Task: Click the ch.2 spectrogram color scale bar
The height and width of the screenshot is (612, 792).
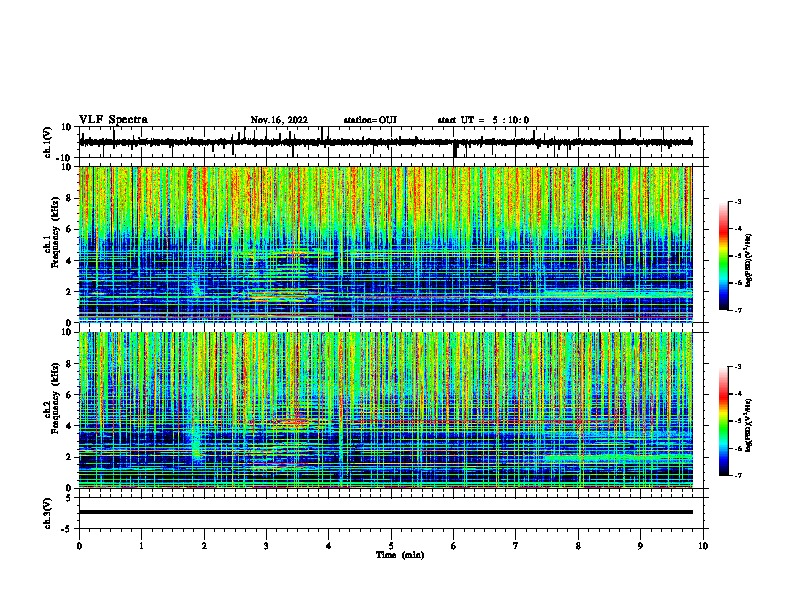Action: (723, 421)
